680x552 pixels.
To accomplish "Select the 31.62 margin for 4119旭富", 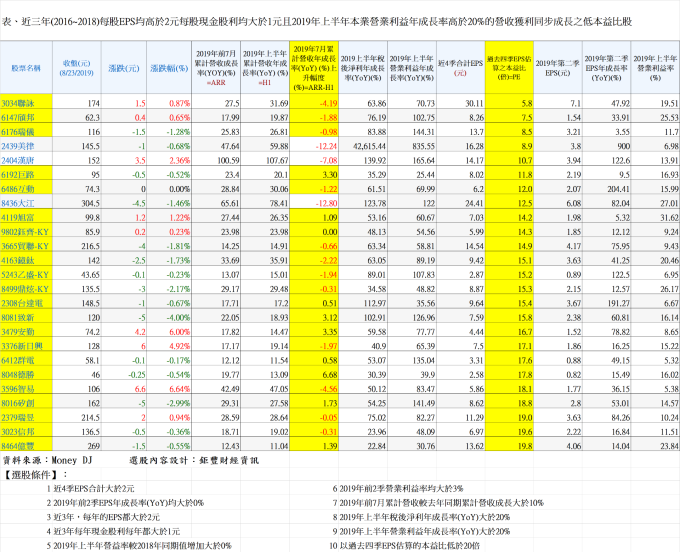I will pos(669,218).
